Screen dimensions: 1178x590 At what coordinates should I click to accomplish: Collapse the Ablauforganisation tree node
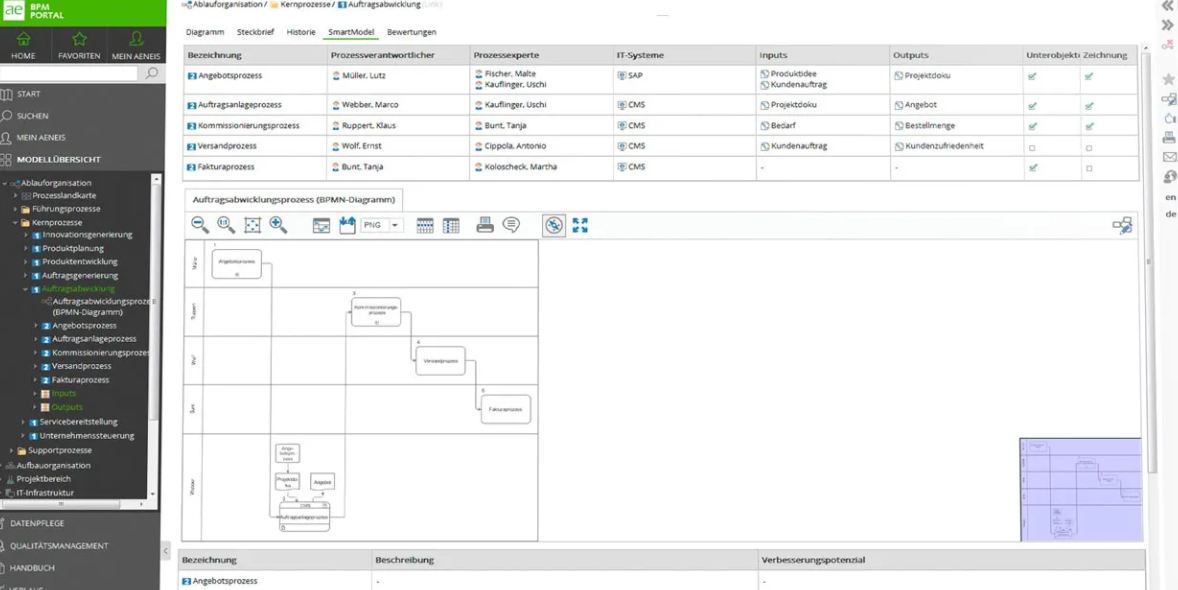click(x=5, y=183)
